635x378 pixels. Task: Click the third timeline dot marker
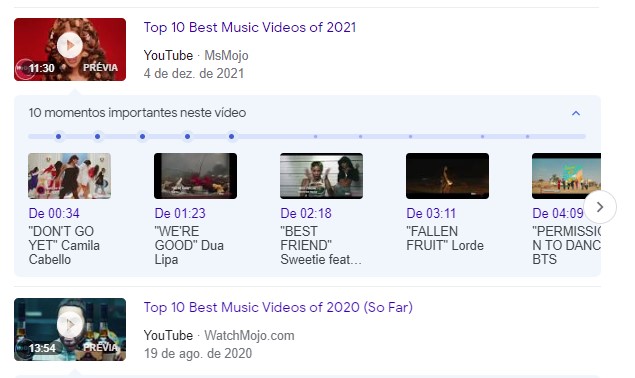pyautogui.click(x=142, y=137)
